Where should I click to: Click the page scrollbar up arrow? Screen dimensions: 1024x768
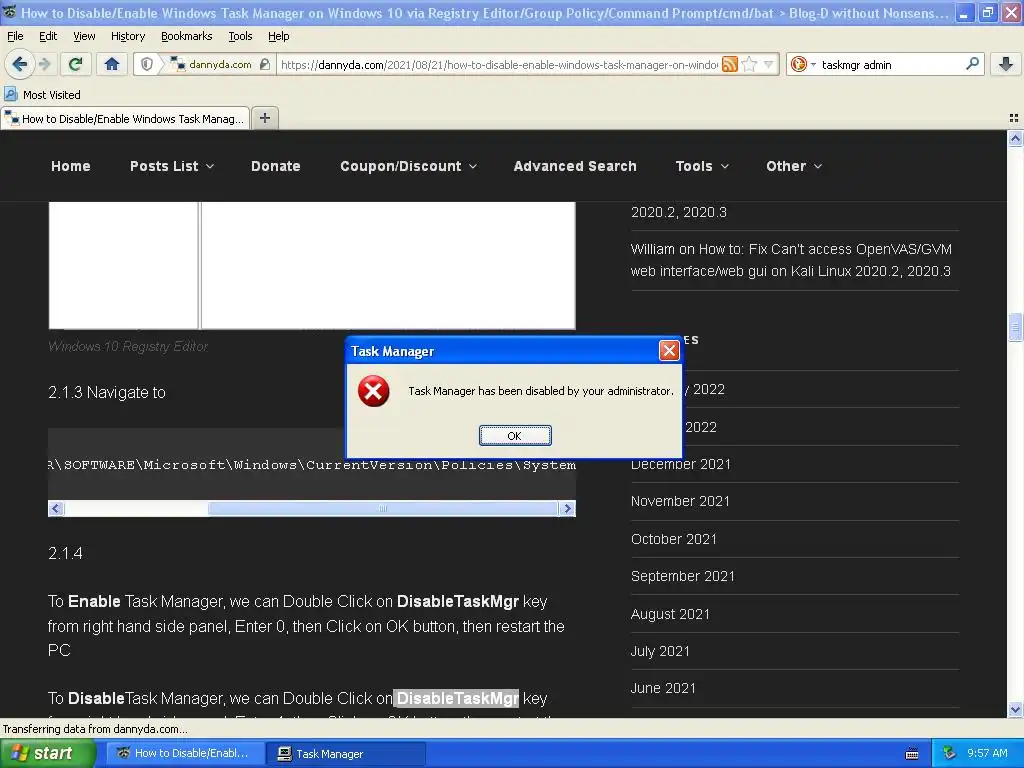point(1015,138)
